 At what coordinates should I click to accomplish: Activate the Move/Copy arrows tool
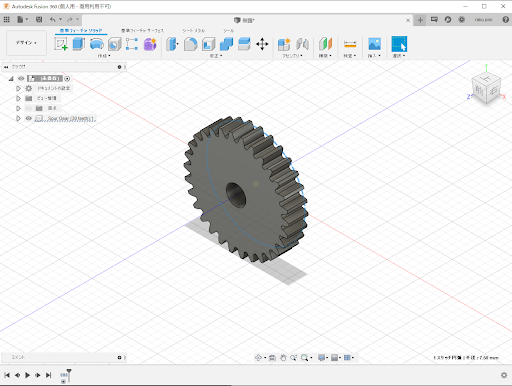(x=262, y=44)
